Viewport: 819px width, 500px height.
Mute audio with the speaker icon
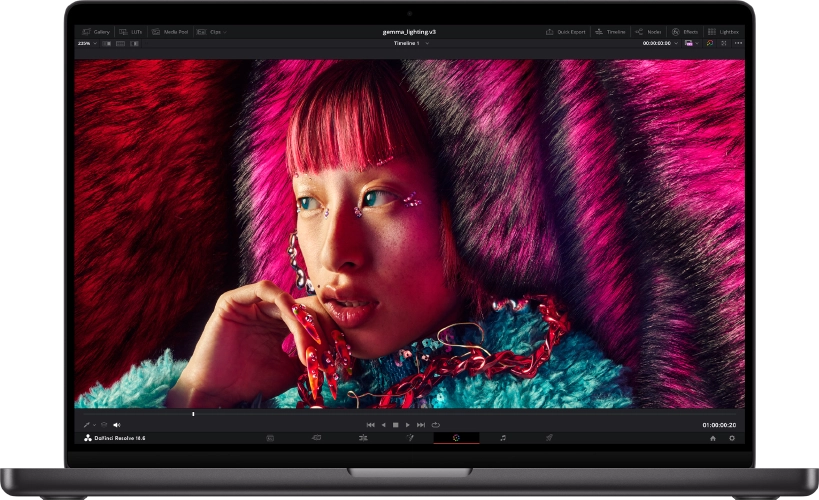(116, 425)
